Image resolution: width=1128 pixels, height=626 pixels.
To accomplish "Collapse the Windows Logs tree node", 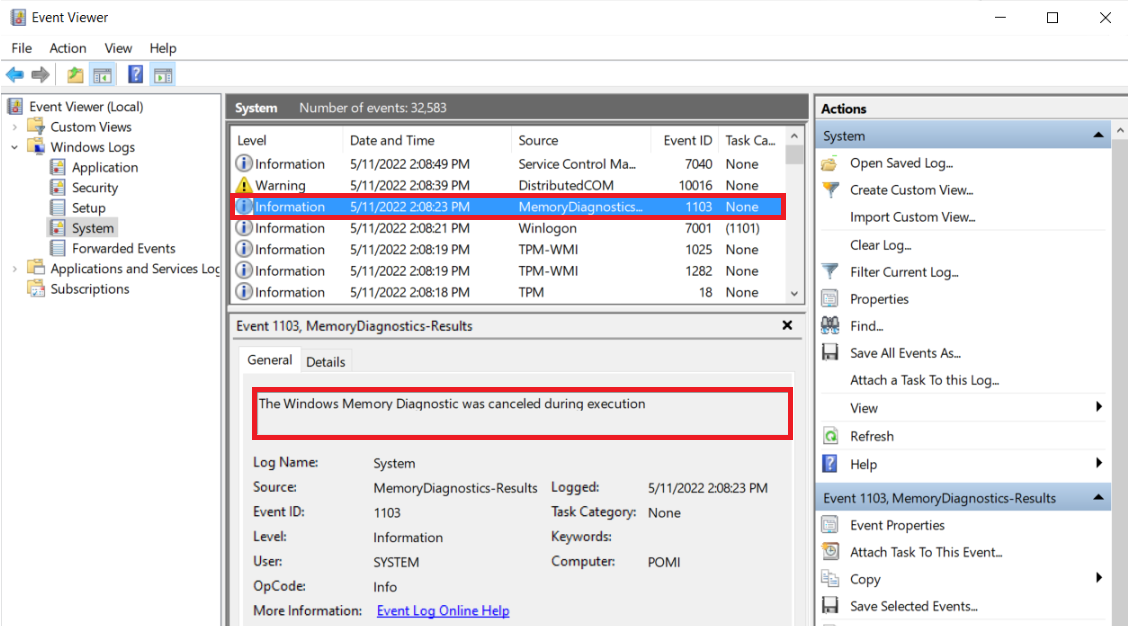I will click(14, 147).
